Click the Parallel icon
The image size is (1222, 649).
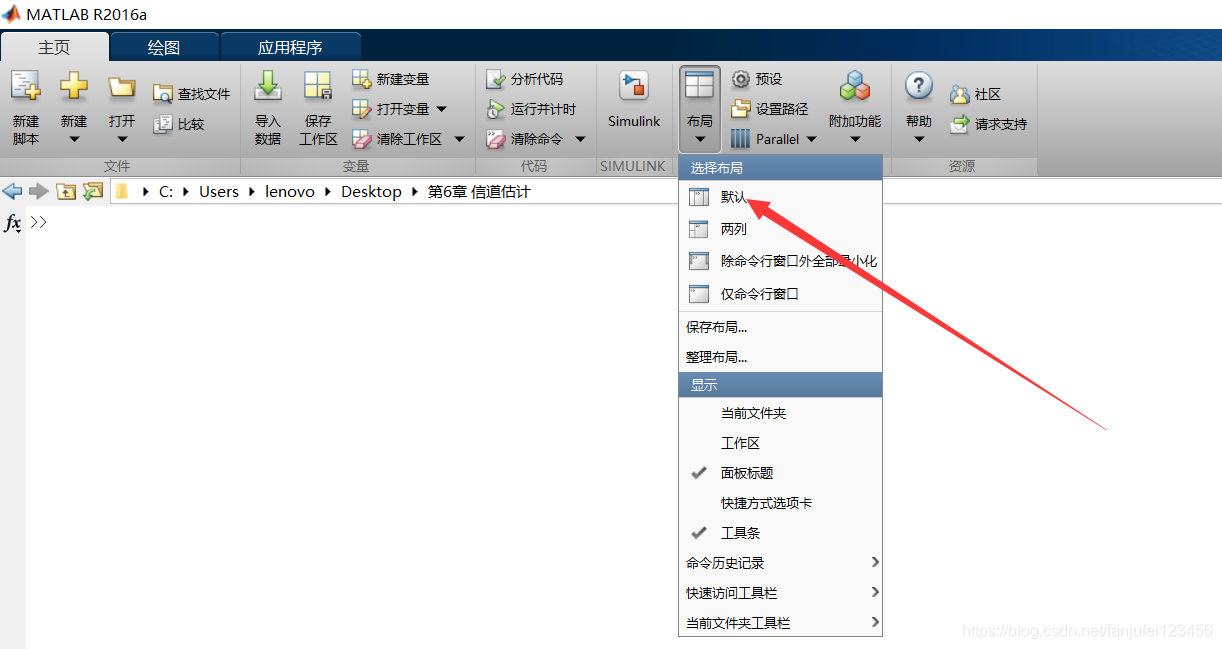[x=741, y=139]
